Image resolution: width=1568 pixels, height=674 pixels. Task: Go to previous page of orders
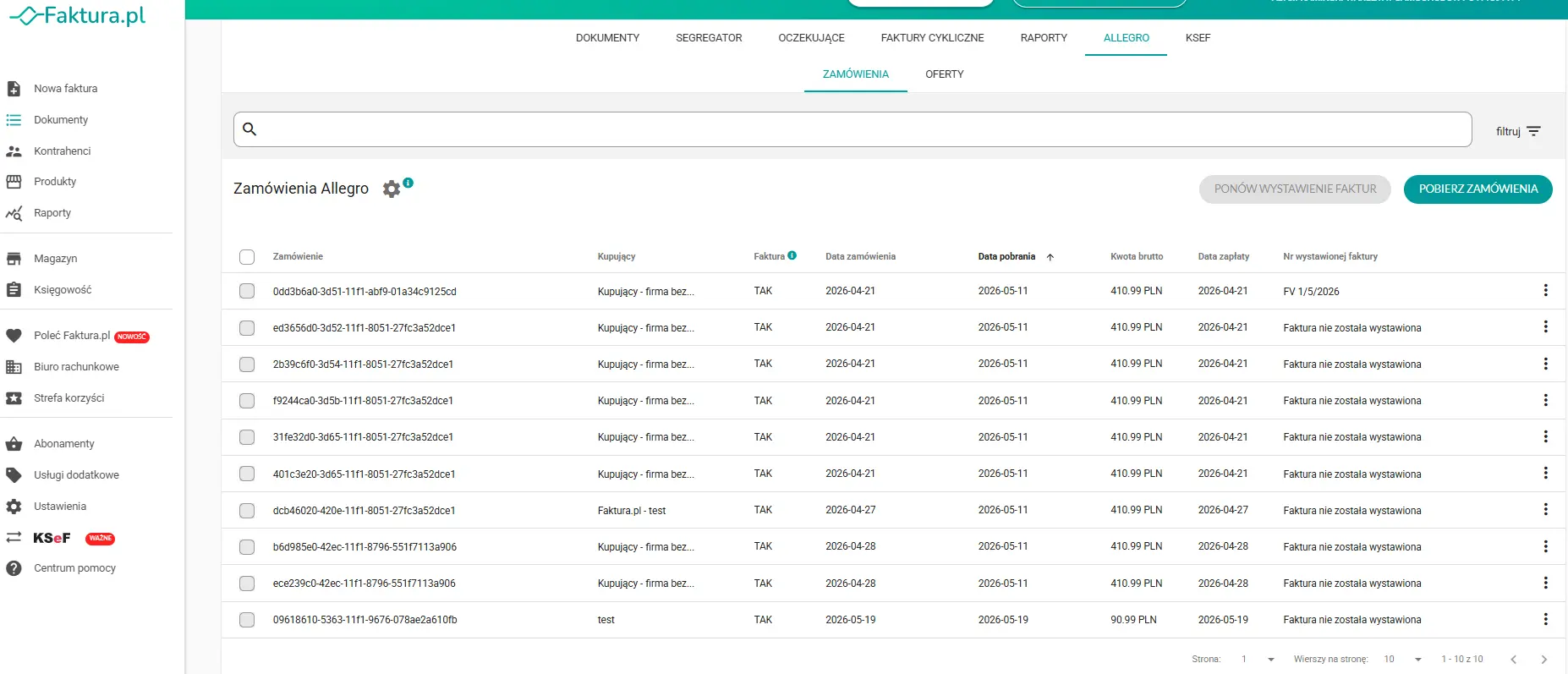coord(1513,660)
